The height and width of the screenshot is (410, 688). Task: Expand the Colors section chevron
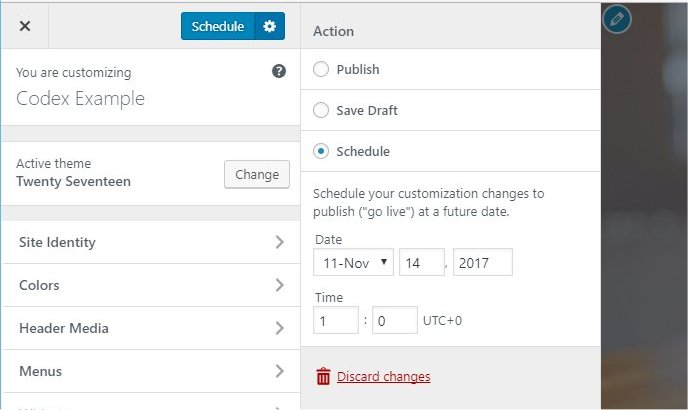279,285
